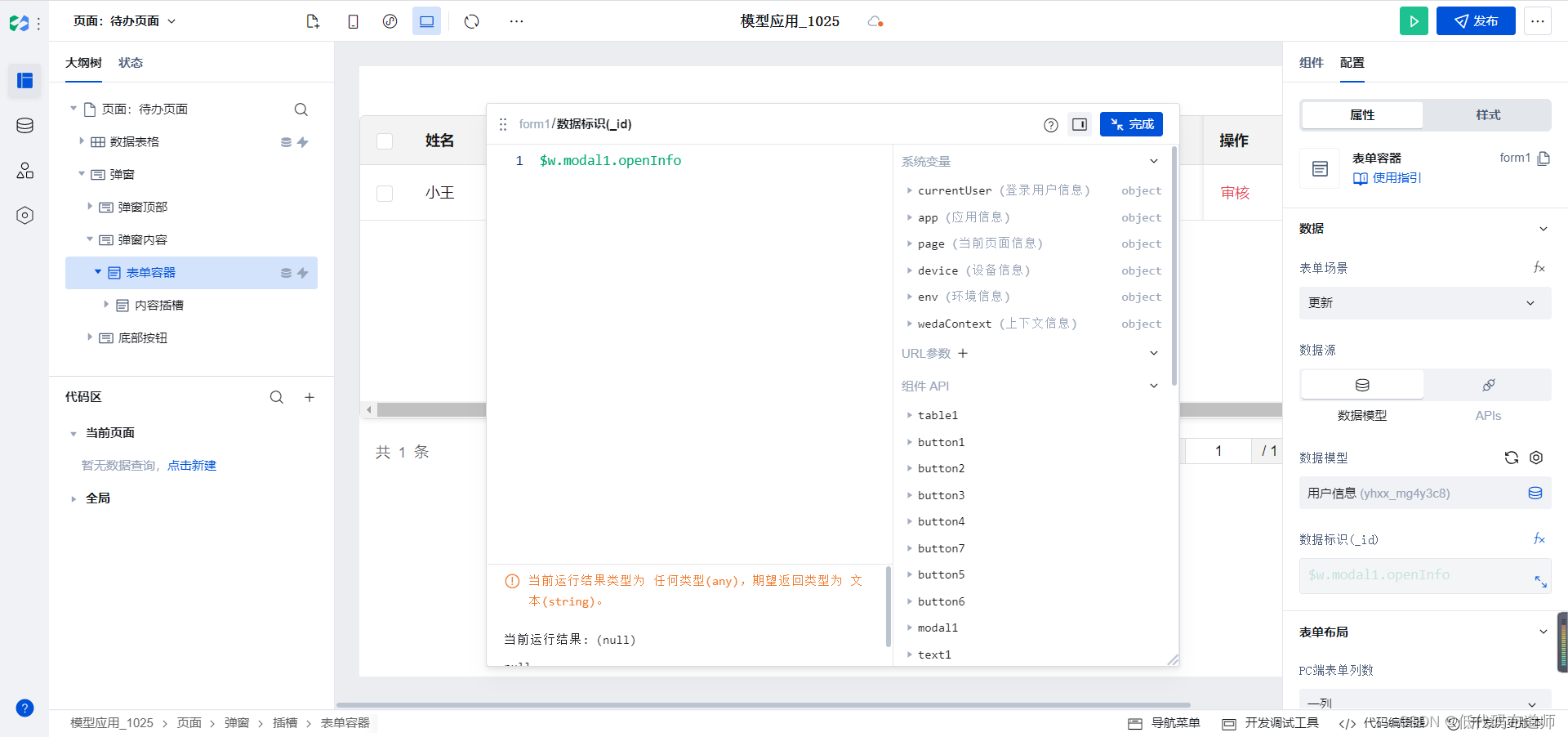Click the canvas horizontal scrollbar
Image resolution: width=1568 pixels, height=737 pixels.
coord(763,704)
